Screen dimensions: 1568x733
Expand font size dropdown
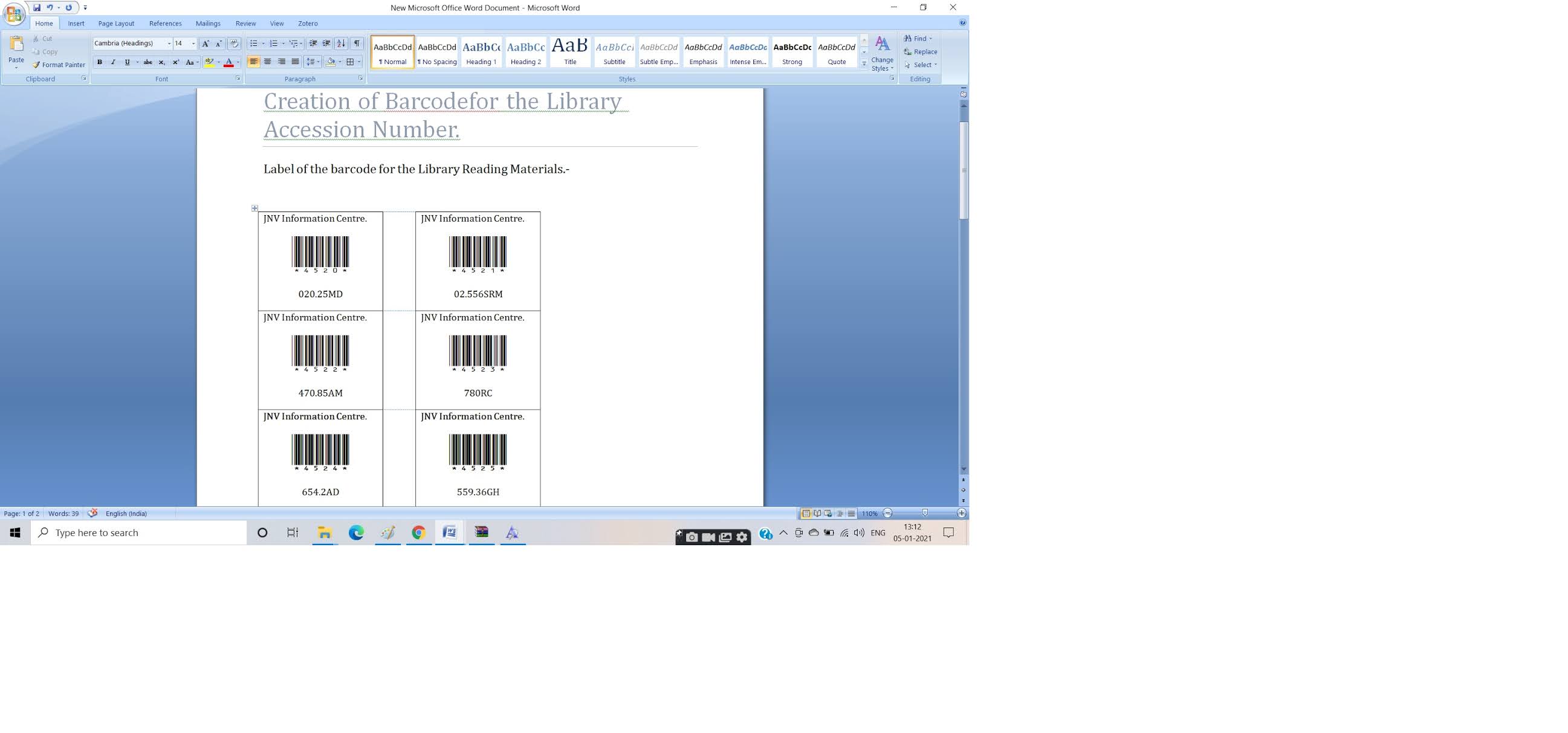click(x=193, y=43)
